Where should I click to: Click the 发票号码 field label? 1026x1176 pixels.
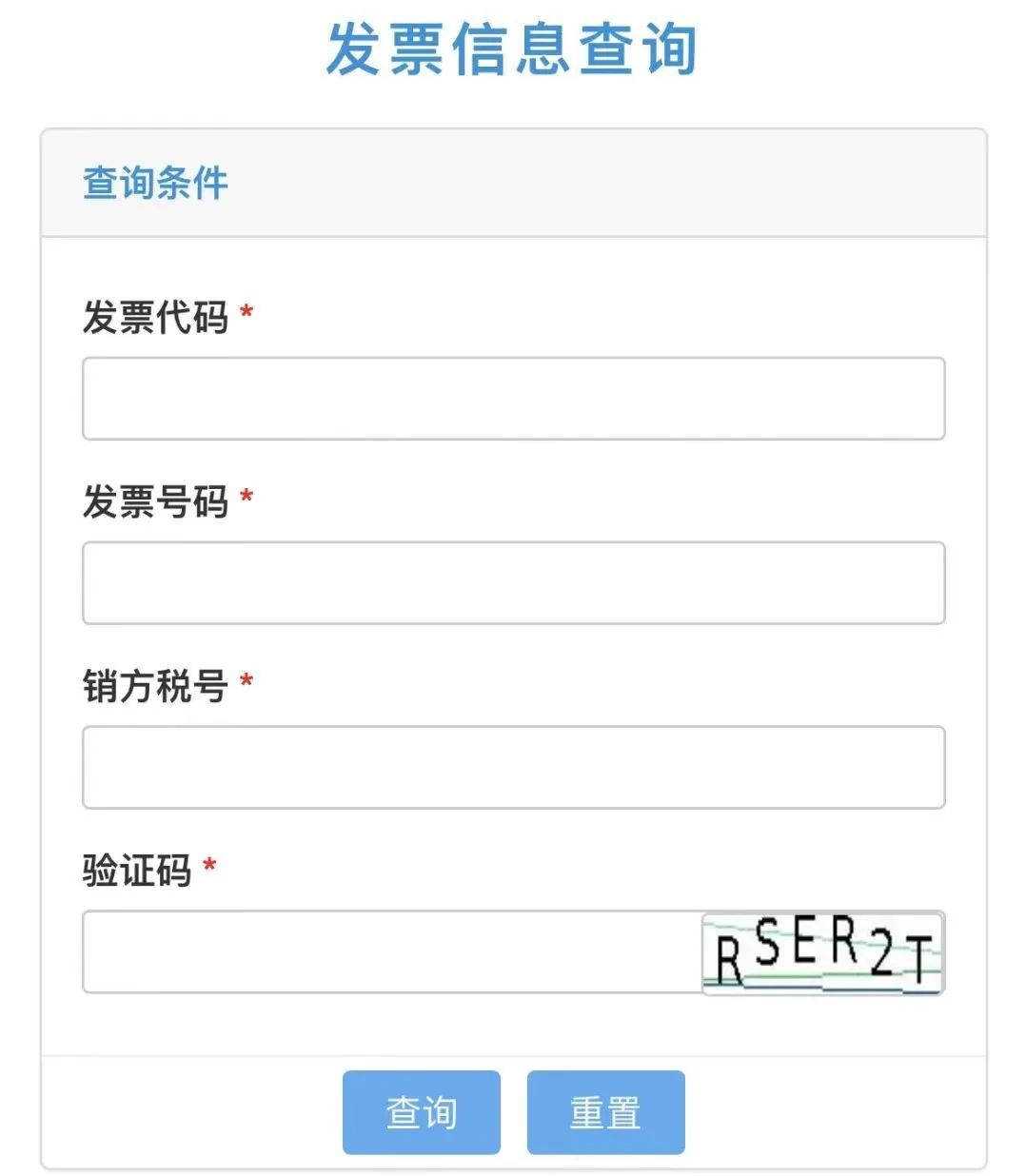click(x=155, y=501)
